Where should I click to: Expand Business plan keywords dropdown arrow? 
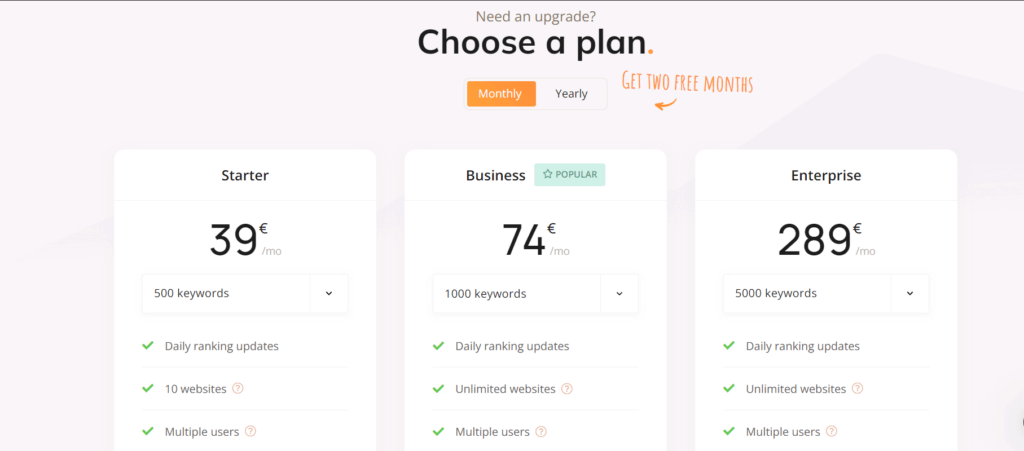619,294
